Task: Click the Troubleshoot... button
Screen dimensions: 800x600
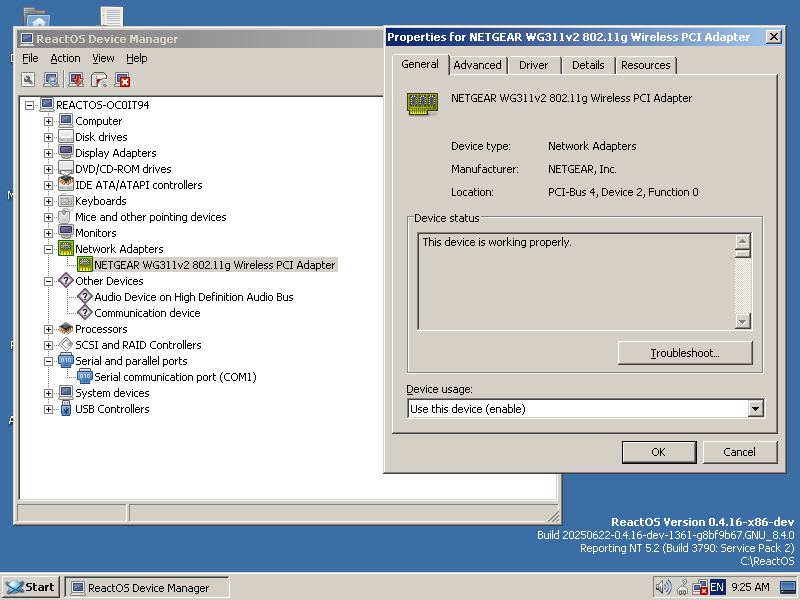Action: click(685, 353)
